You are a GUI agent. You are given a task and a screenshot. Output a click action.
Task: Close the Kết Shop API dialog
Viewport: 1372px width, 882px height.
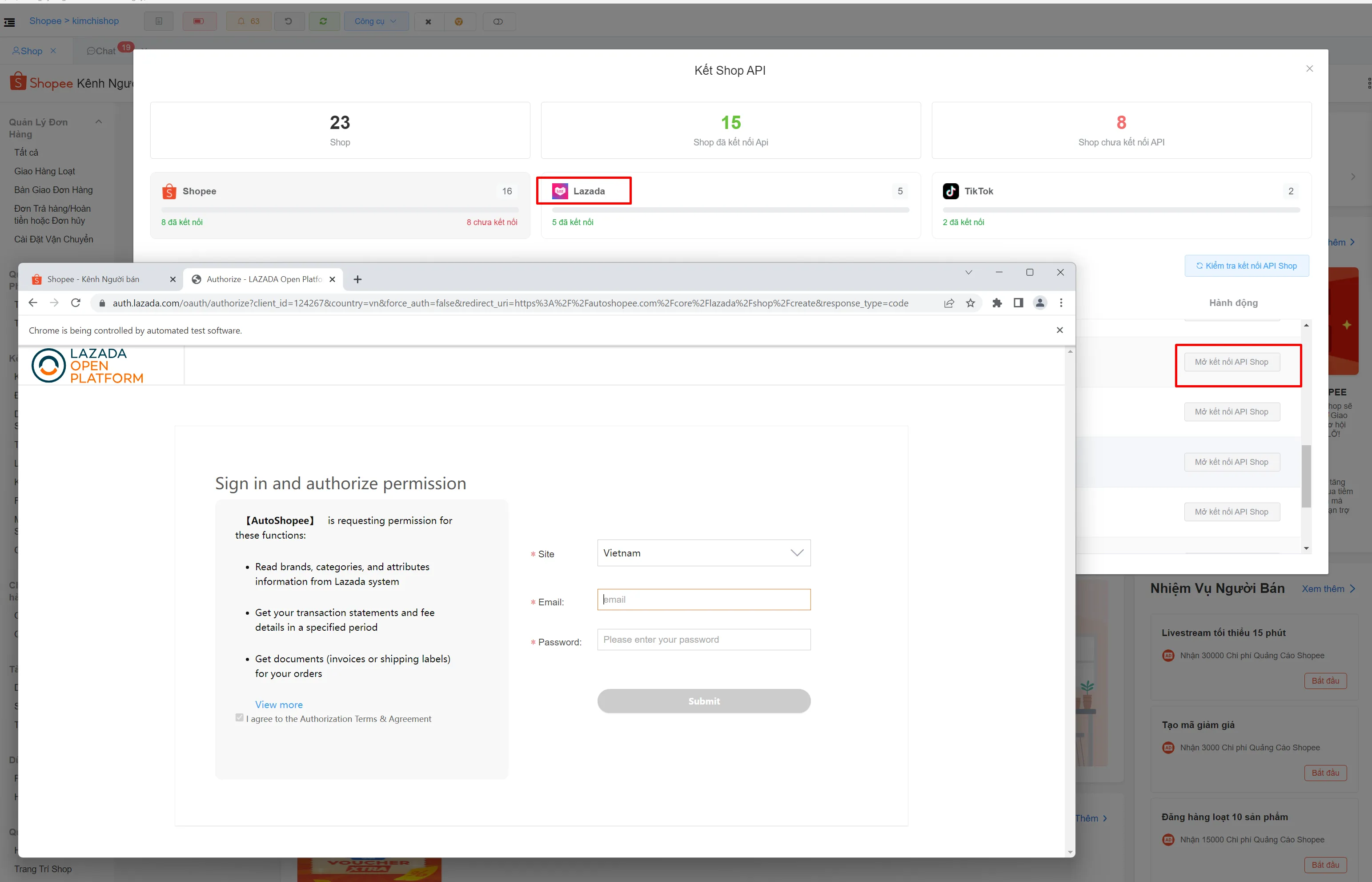point(1309,69)
